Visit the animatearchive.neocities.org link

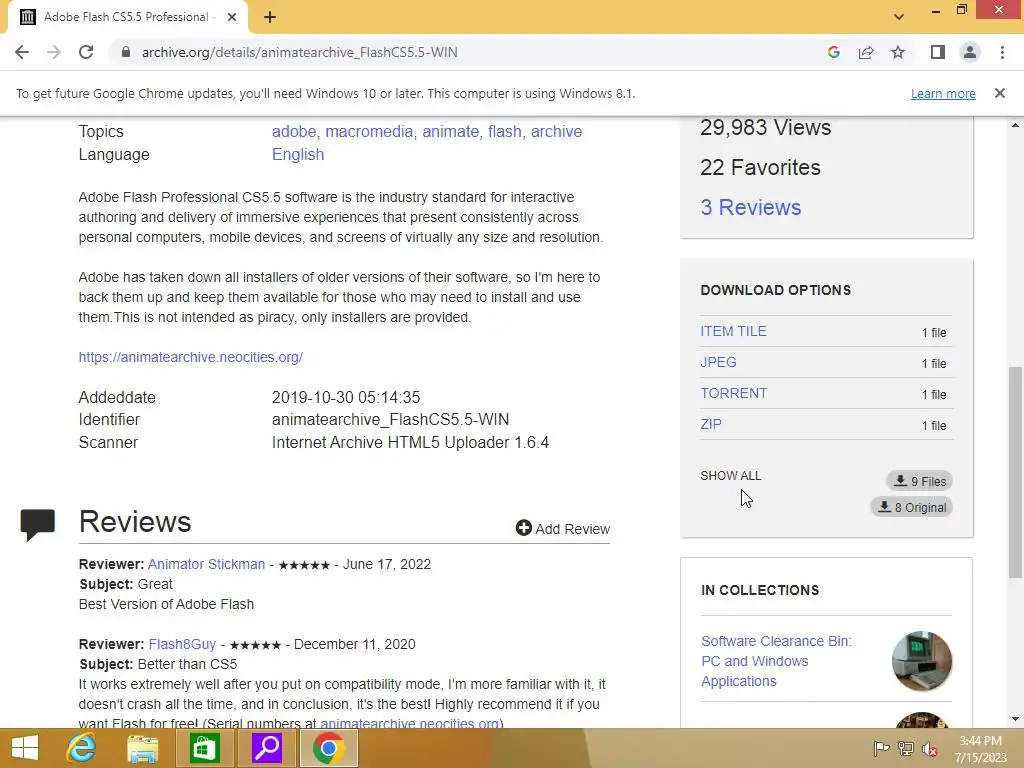pos(191,357)
